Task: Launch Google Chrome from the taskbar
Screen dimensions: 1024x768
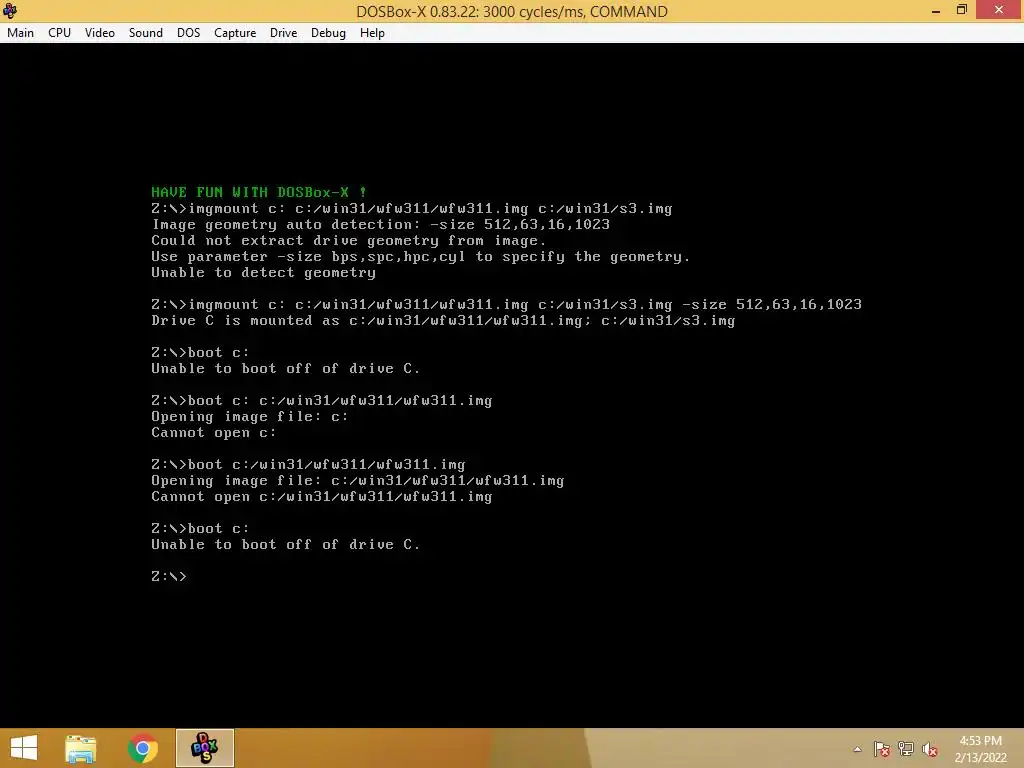Action: pos(142,748)
